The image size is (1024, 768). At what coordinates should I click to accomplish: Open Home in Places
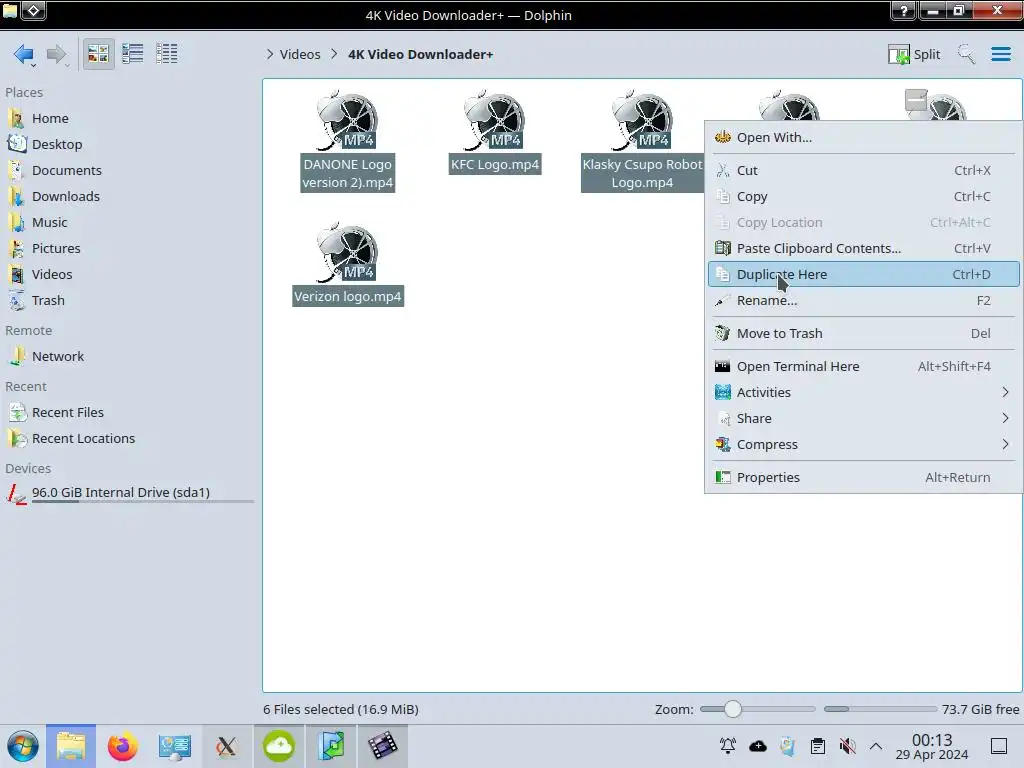click(x=50, y=118)
